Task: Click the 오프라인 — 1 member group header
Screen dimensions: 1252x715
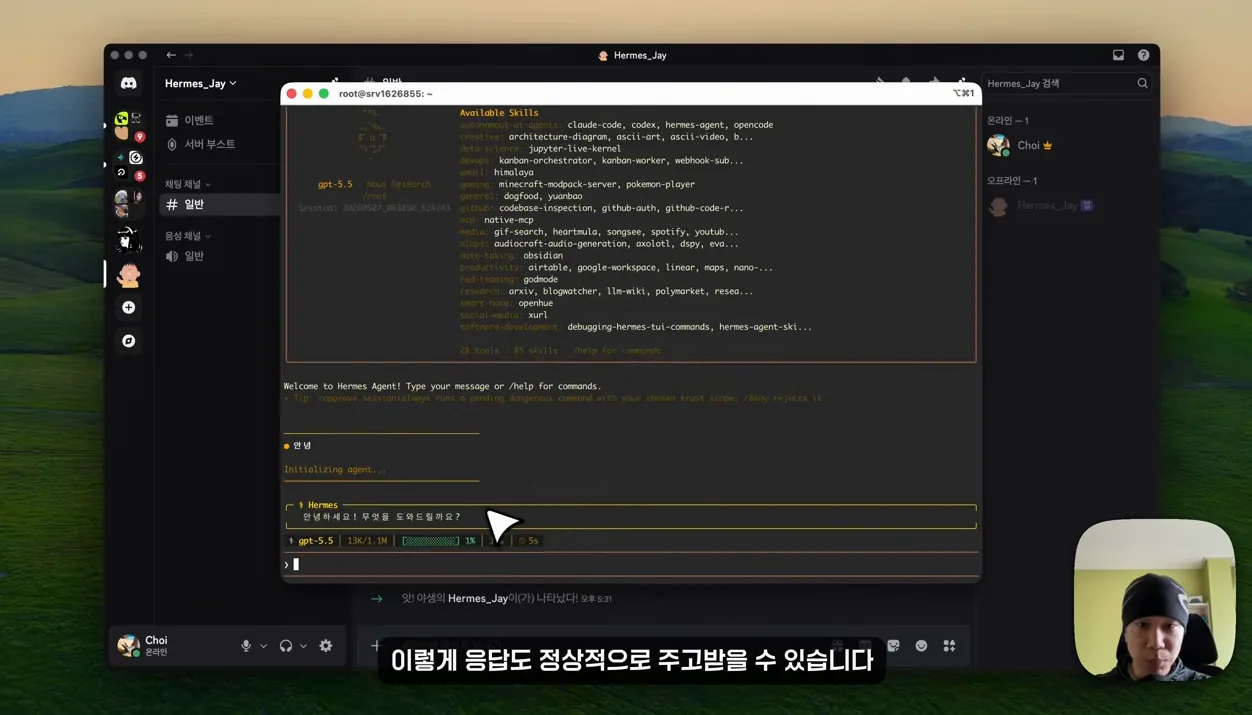Action: [x=1012, y=181]
